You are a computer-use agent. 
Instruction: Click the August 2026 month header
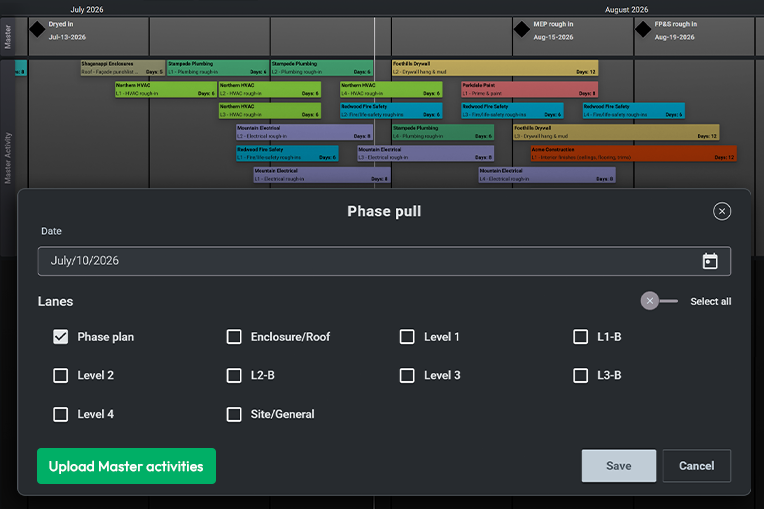pos(626,10)
